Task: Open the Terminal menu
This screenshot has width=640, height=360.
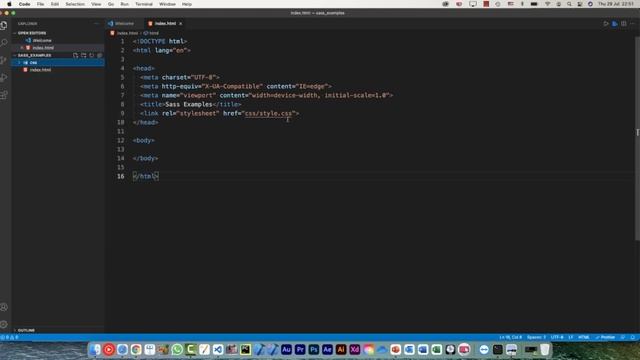Action: [x=144, y=4]
